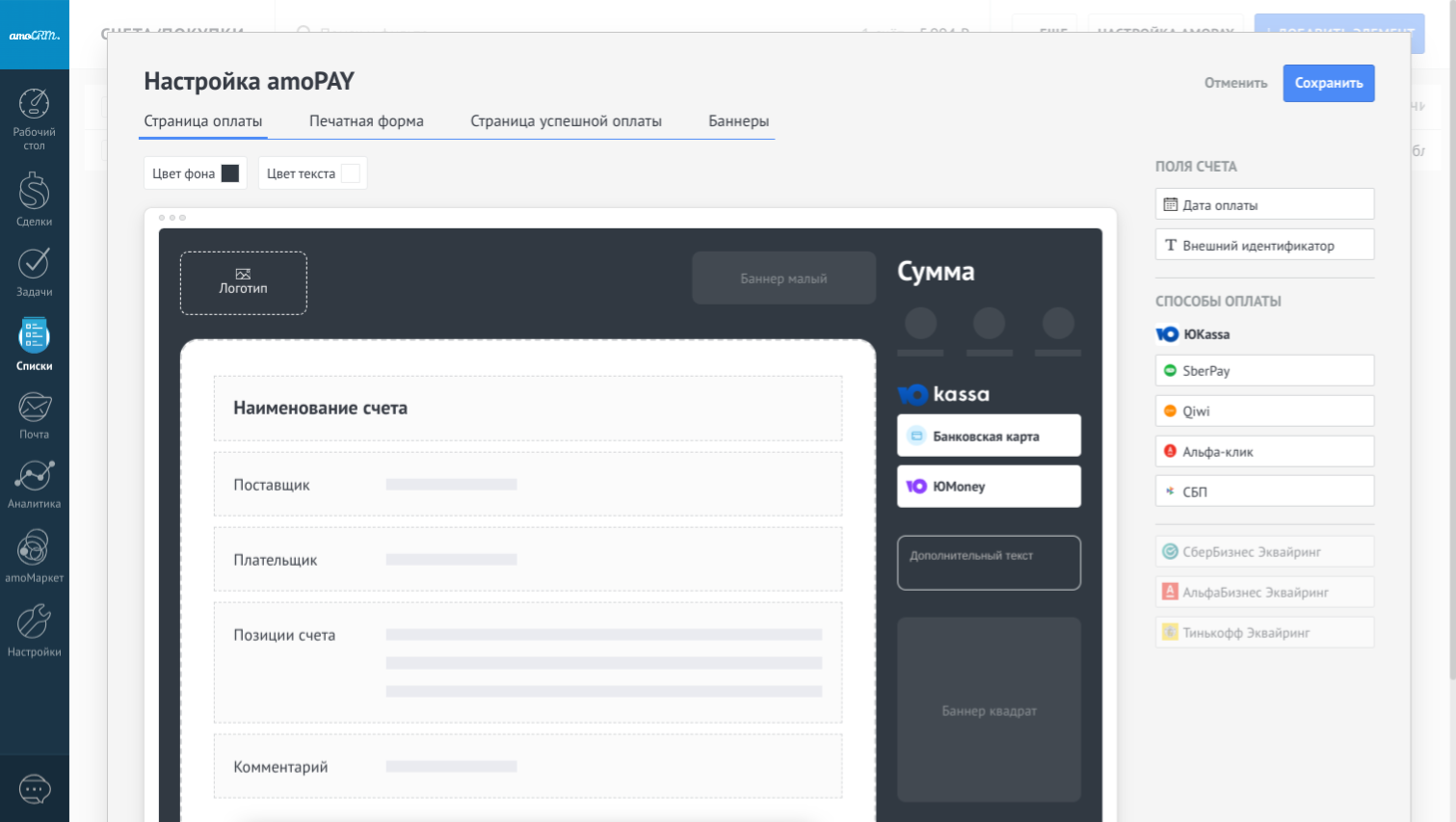Go to Сделки in the sidebar
Viewport: 1456px width, 822px height.
[x=34, y=192]
